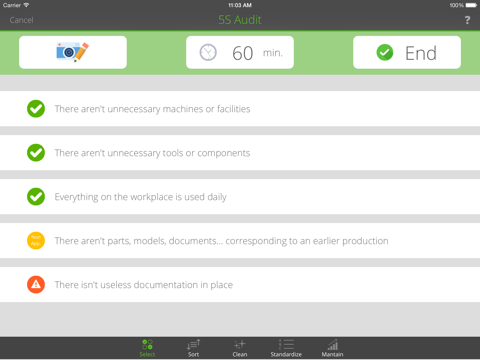The width and height of the screenshot is (480, 360).
Task: Go to the Clean tab
Action: pyautogui.click(x=240, y=348)
